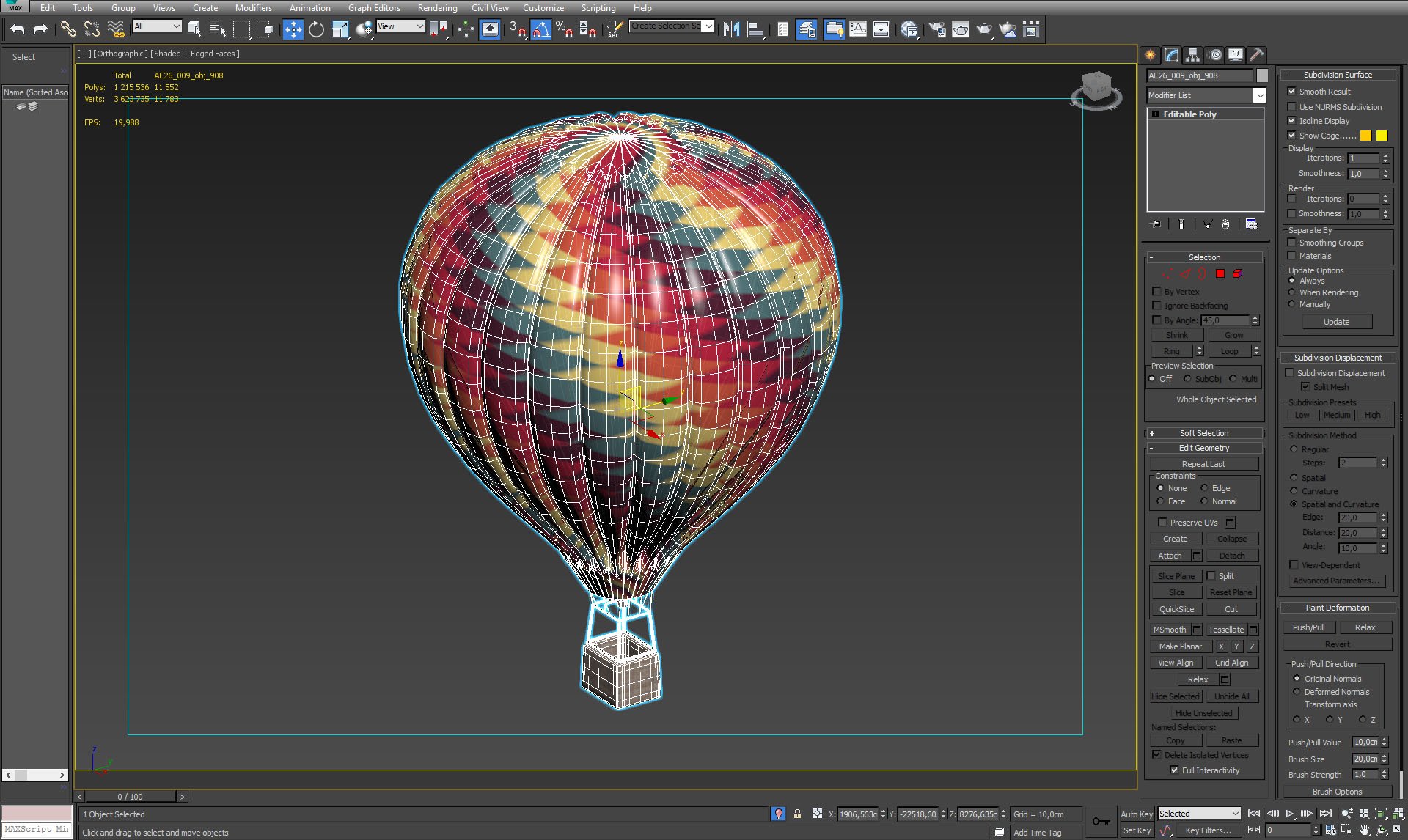Click the object color swatch beside name
The height and width of the screenshot is (840, 1408).
(x=1262, y=75)
